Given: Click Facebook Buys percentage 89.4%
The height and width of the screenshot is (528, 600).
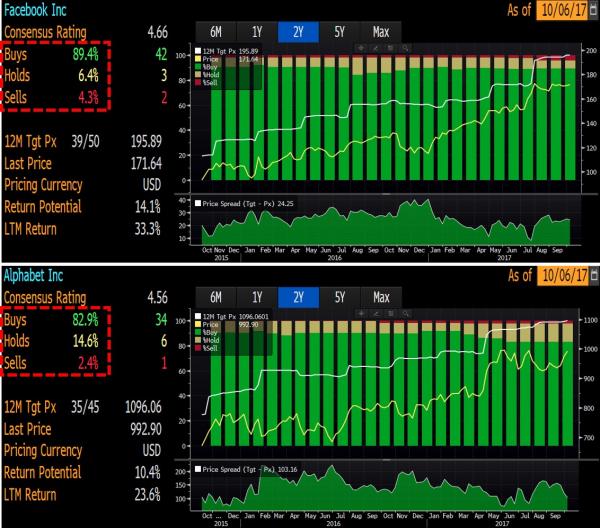Looking at the screenshot, I should [86, 54].
